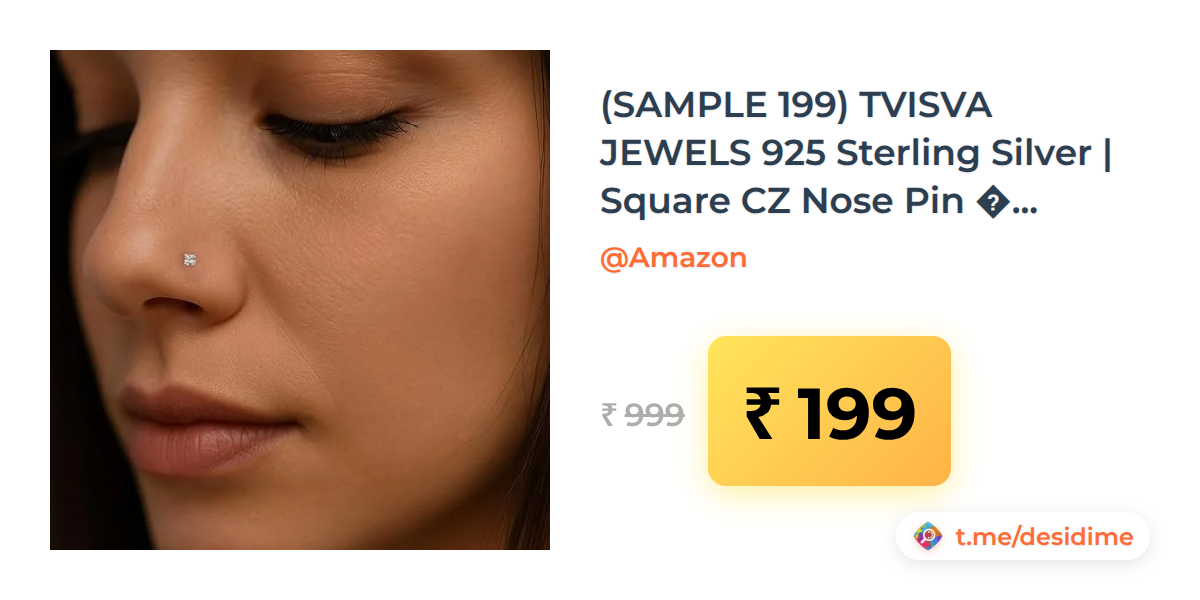Click the woman's closed eye in photo

340,128
